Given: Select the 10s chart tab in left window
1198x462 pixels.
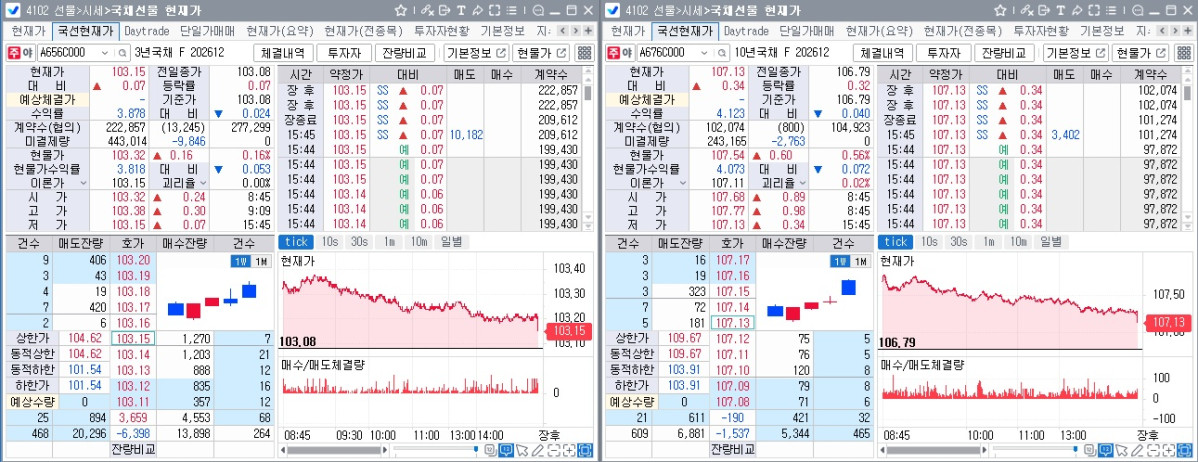Looking at the screenshot, I should [330, 241].
